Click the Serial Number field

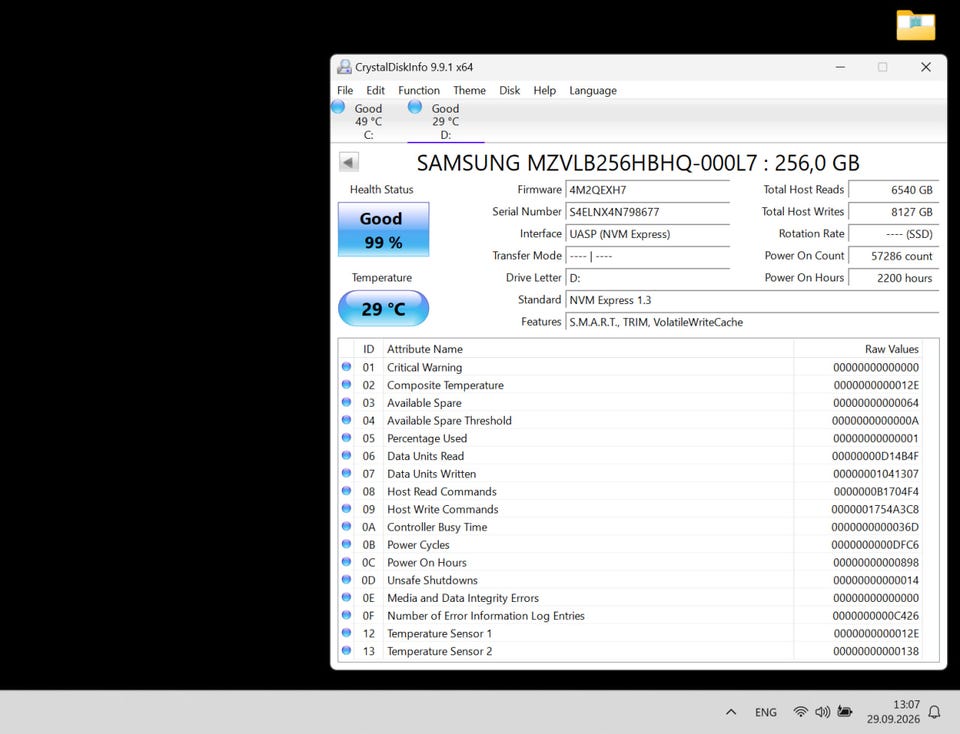pos(648,212)
